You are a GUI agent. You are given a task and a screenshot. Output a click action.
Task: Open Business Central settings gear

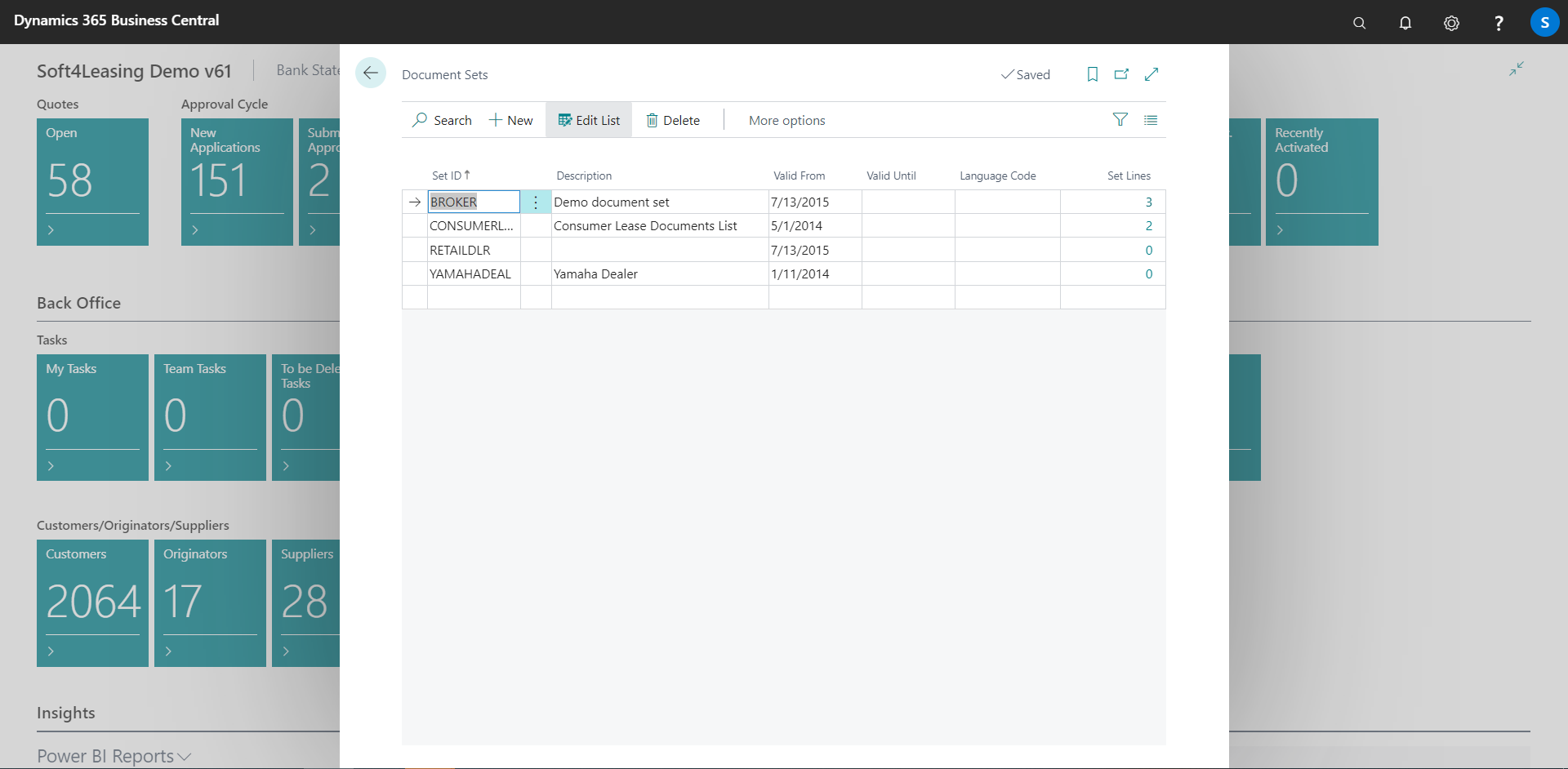click(x=1453, y=22)
